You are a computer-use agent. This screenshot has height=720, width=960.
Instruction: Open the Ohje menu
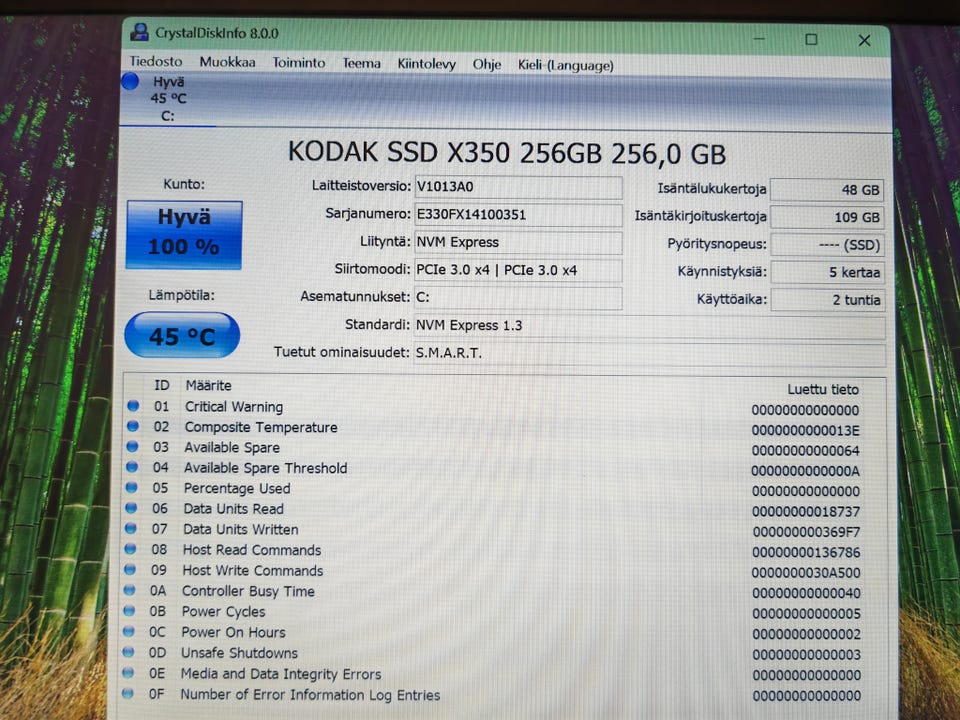pyautogui.click(x=487, y=64)
